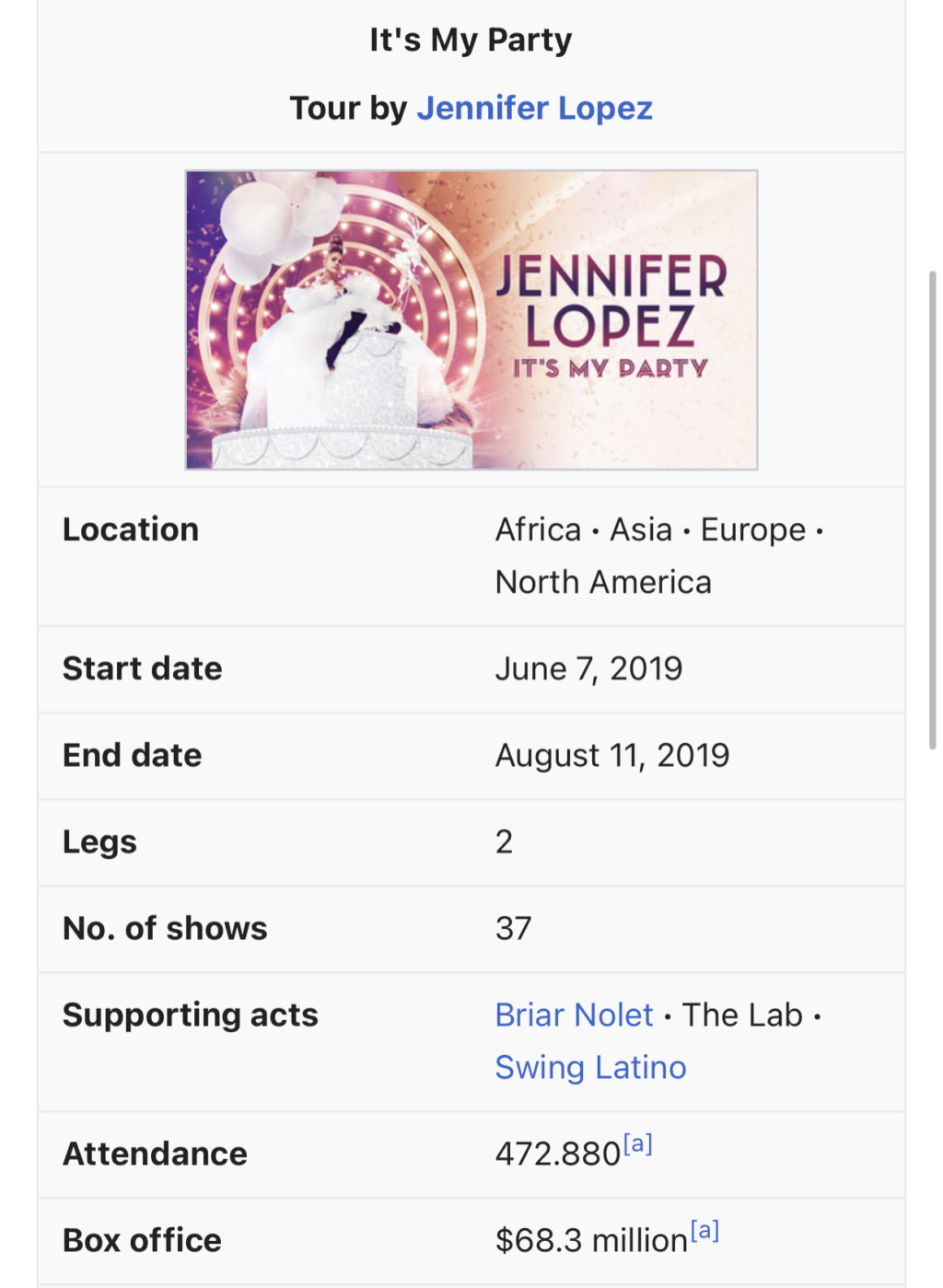This screenshot has height=1288, width=943.
Task: Click the Supporting acts label
Action: tap(191, 1015)
